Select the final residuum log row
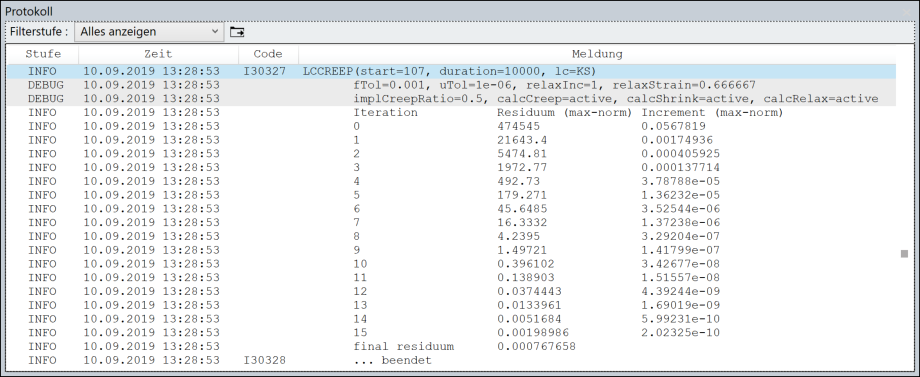 tap(452, 347)
